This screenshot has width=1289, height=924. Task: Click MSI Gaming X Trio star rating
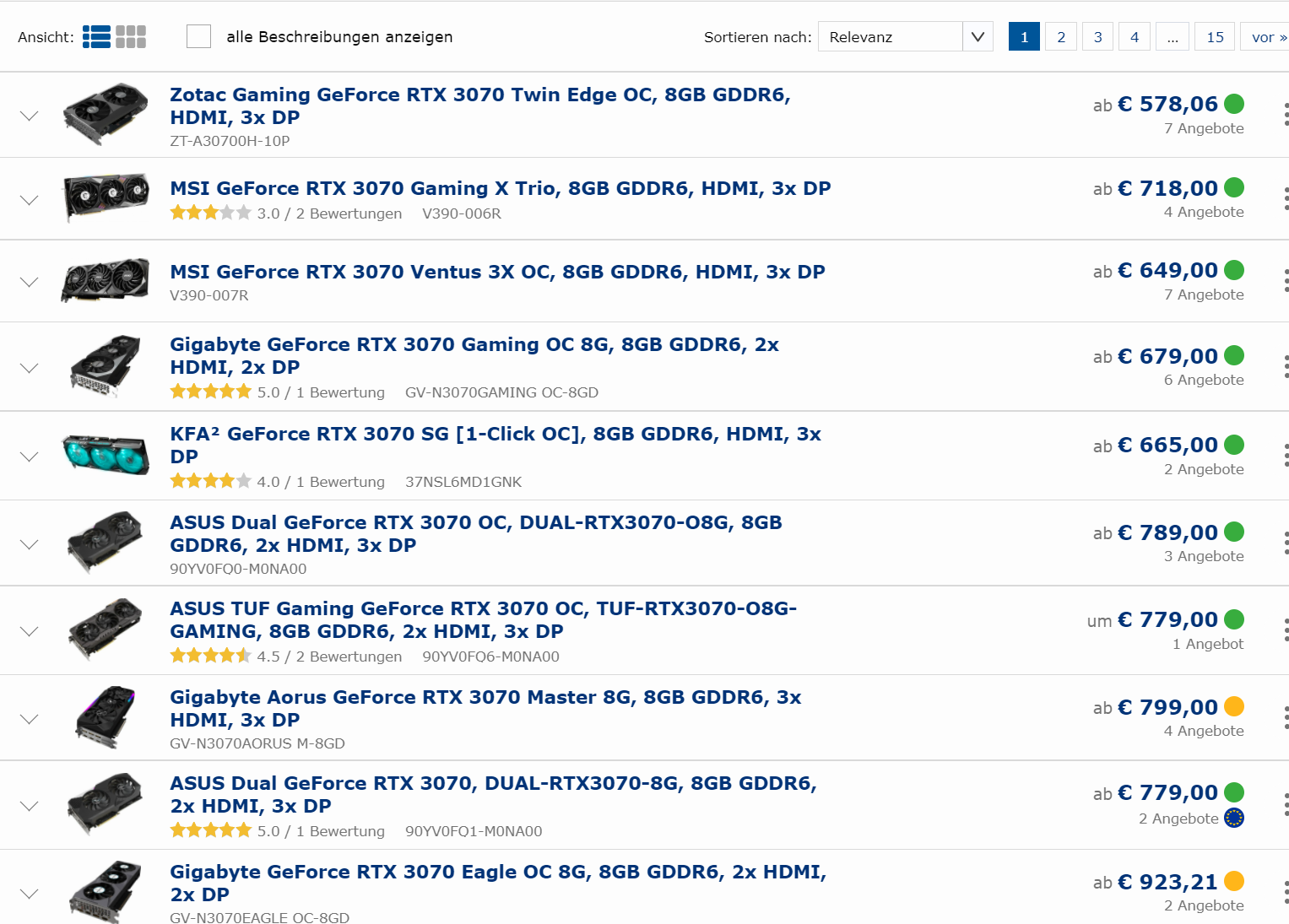211,213
